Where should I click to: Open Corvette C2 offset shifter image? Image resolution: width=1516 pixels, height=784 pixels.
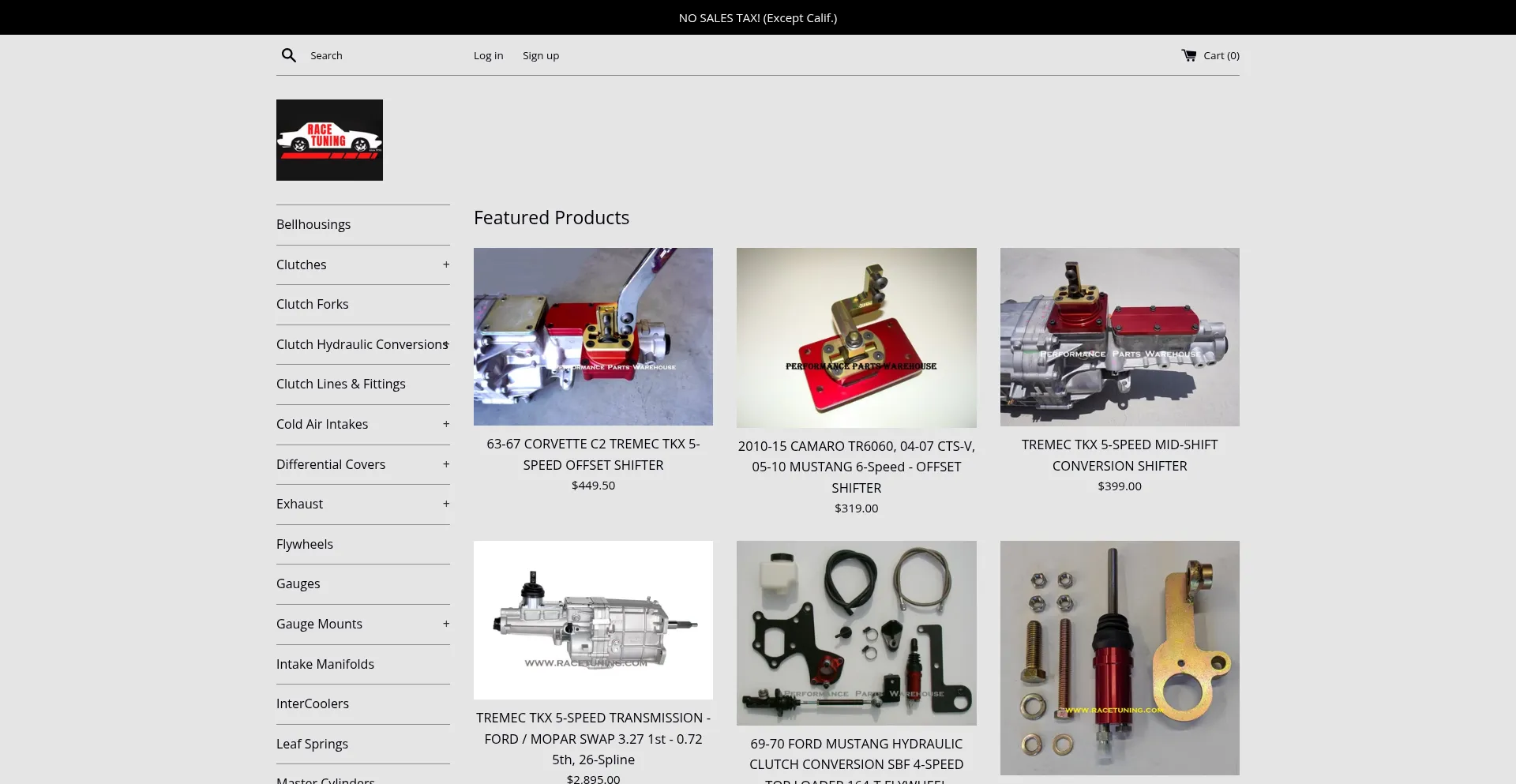tap(593, 336)
